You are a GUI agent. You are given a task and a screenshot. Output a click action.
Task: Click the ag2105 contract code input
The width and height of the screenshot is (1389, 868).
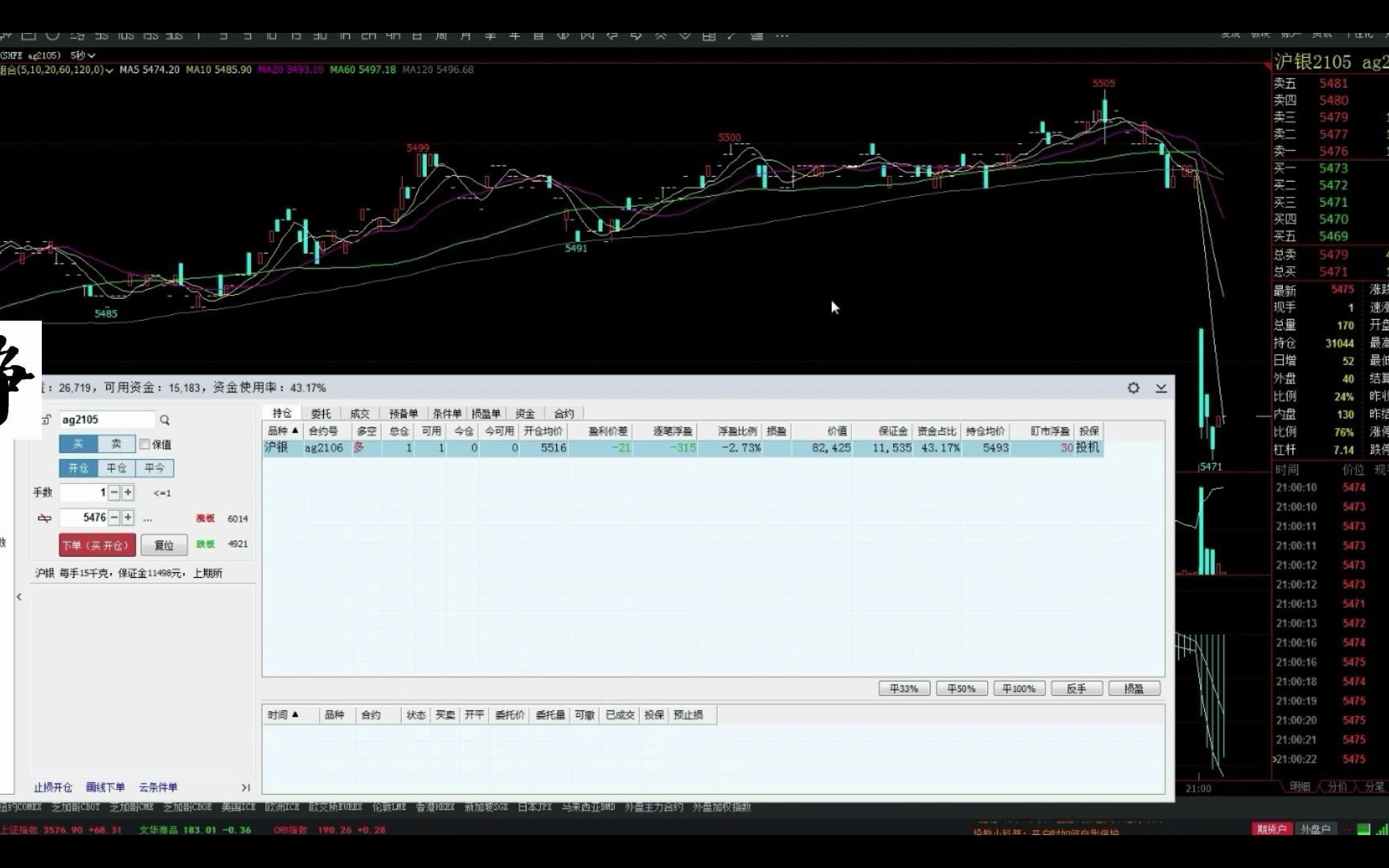point(107,420)
